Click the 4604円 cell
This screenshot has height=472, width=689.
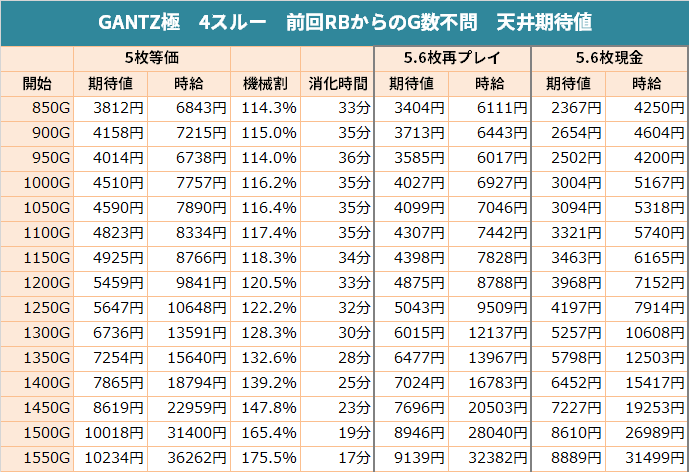click(647, 133)
